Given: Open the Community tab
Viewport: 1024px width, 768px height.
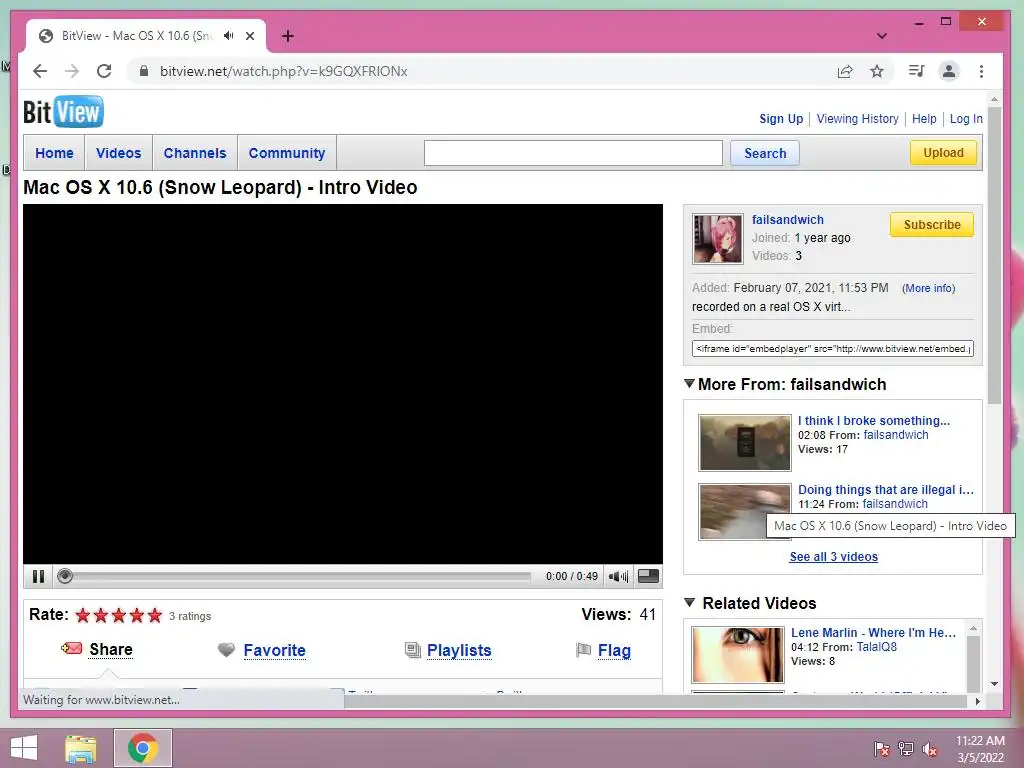Looking at the screenshot, I should [287, 153].
